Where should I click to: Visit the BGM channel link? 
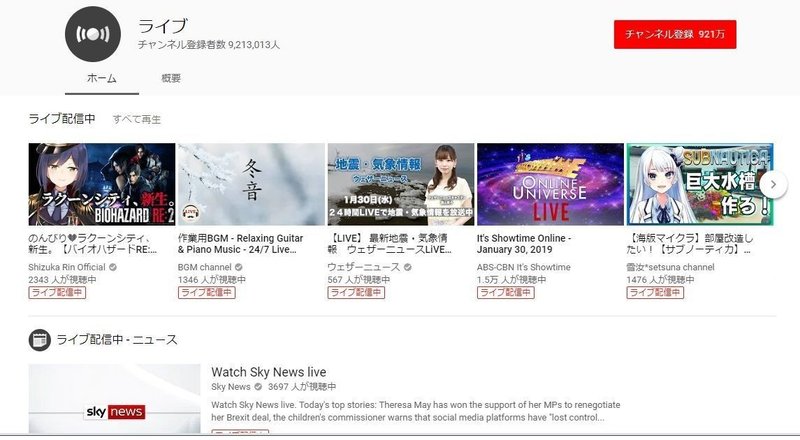205,267
